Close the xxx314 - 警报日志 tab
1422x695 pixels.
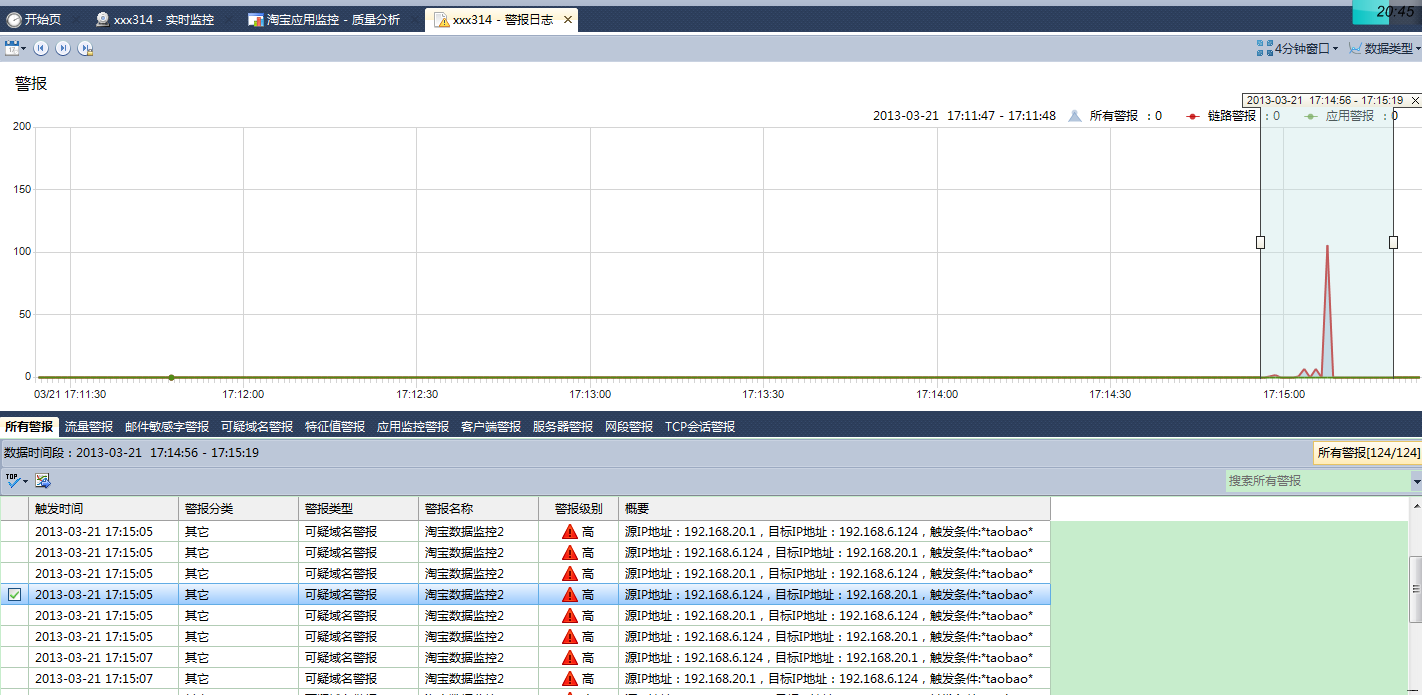pyautogui.click(x=568, y=20)
